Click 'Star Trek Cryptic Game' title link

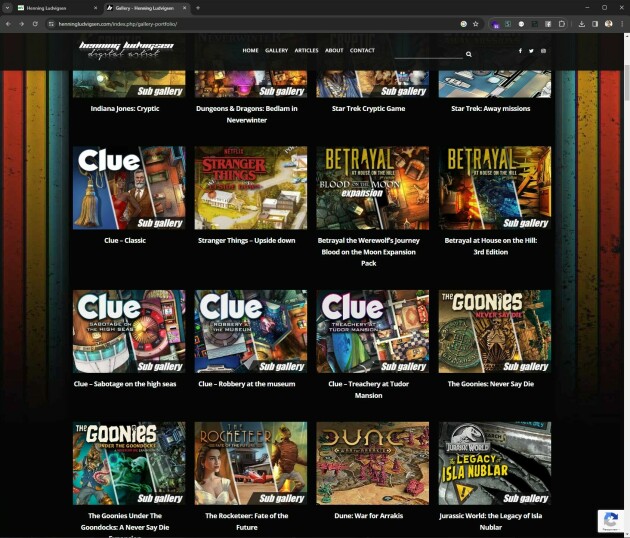click(368, 108)
